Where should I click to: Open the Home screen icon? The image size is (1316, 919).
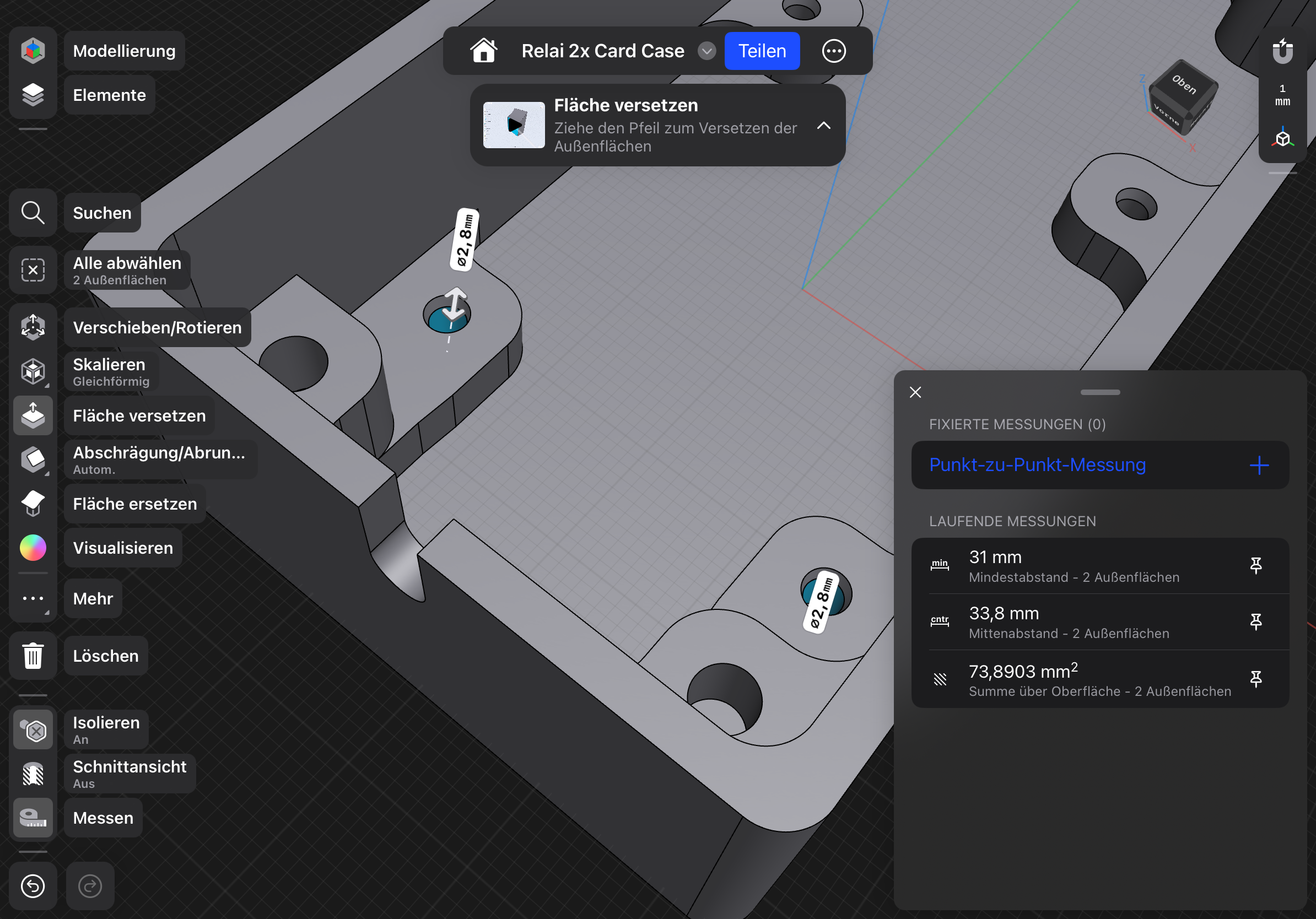[483, 51]
